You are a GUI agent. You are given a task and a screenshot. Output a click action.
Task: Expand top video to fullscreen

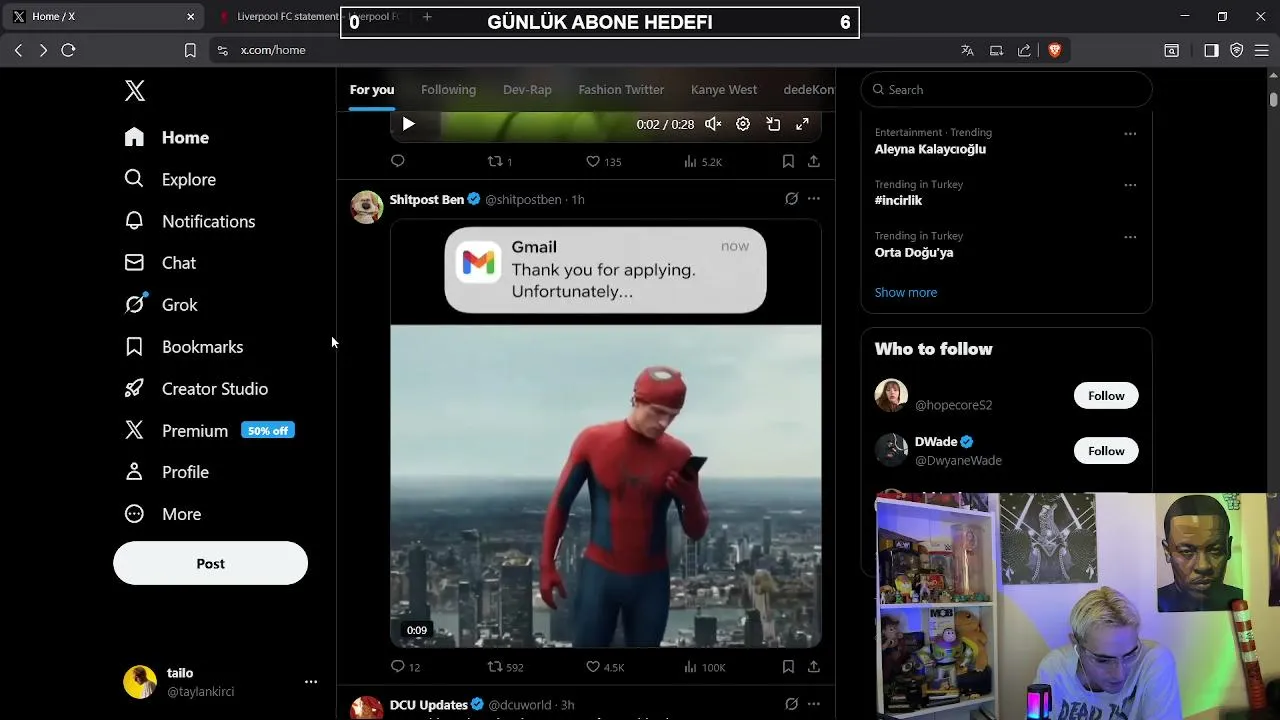802,124
